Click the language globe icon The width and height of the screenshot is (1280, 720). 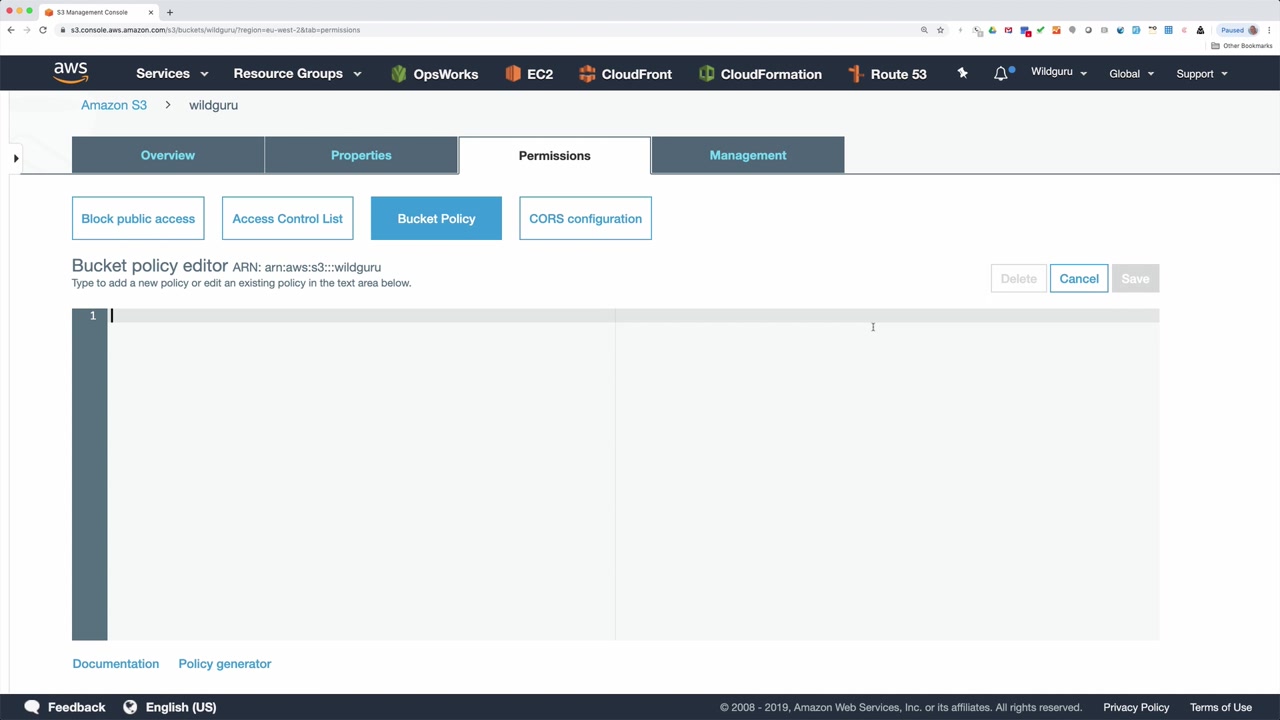pos(130,707)
